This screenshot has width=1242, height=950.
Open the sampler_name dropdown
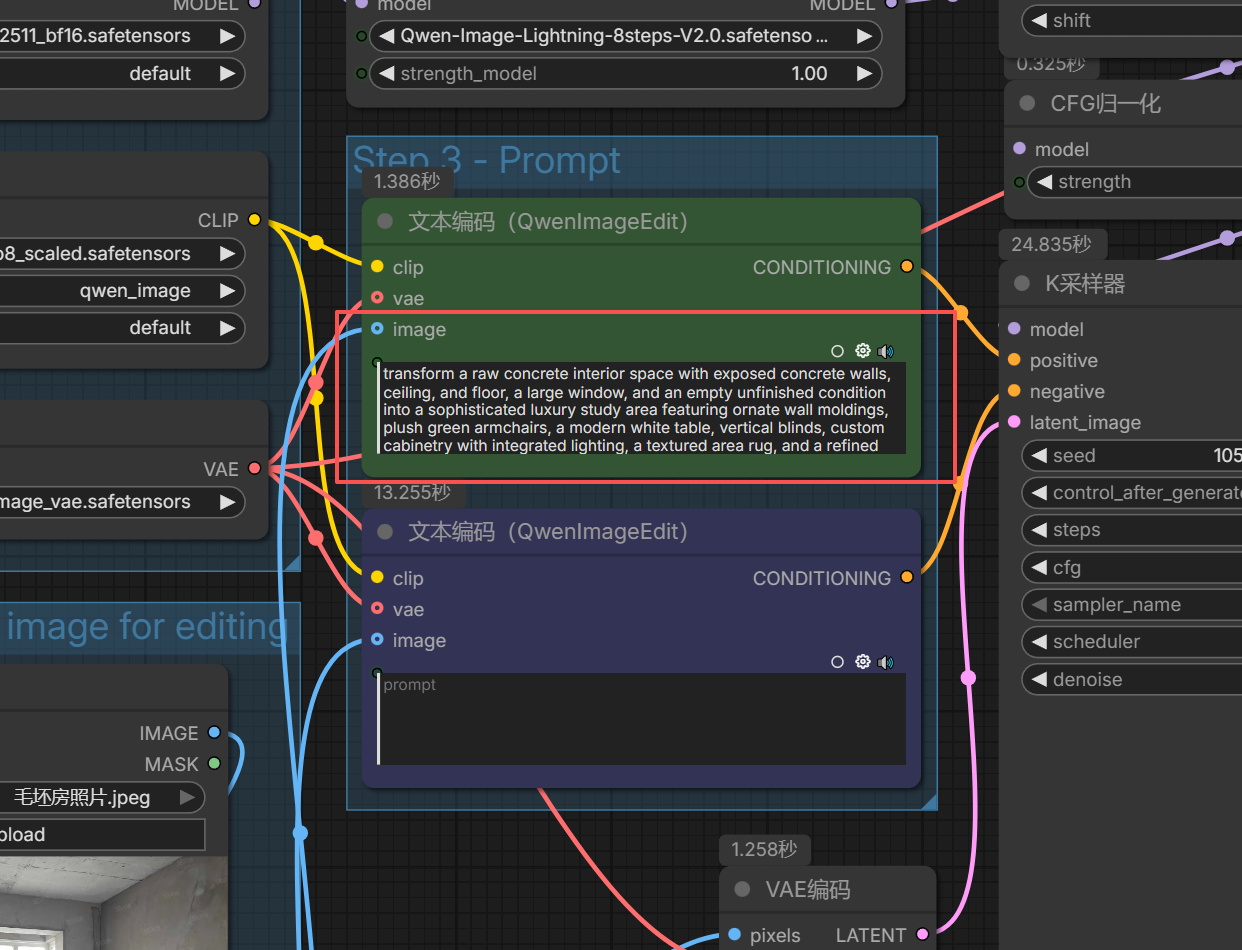pyautogui.click(x=1130, y=605)
